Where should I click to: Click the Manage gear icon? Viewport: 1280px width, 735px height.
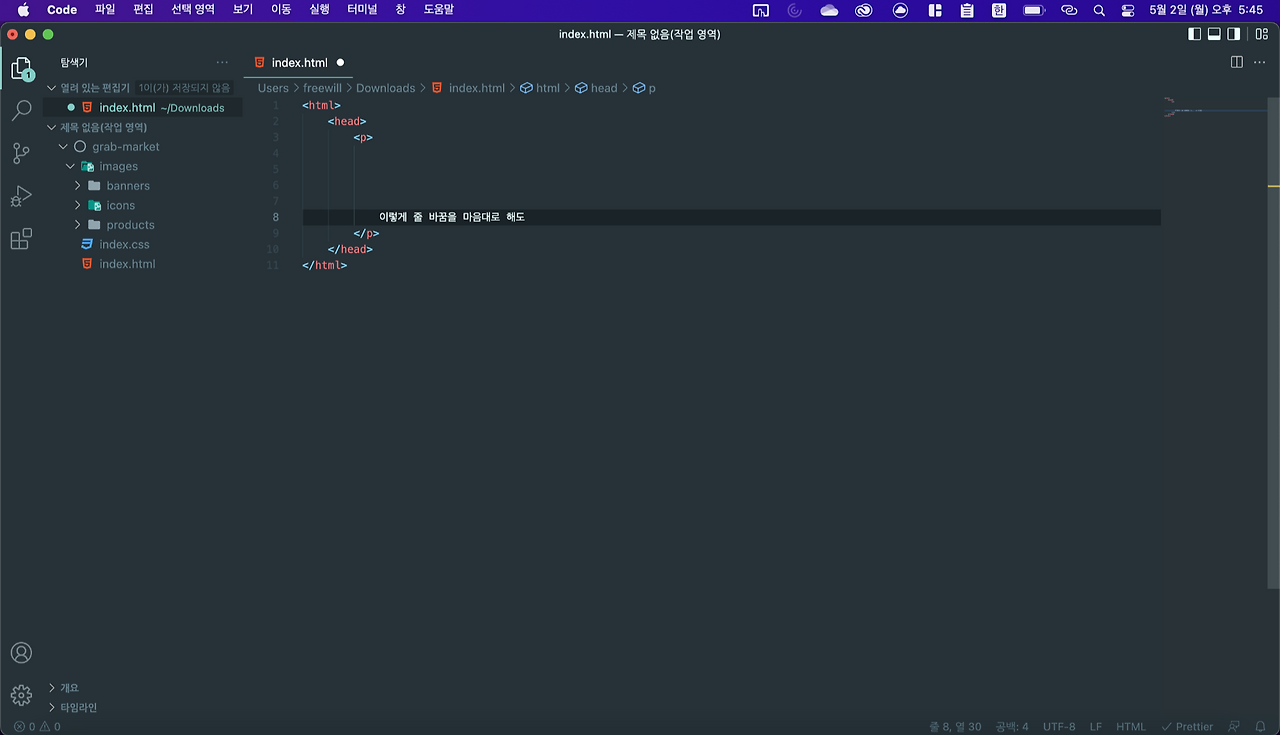click(21, 694)
